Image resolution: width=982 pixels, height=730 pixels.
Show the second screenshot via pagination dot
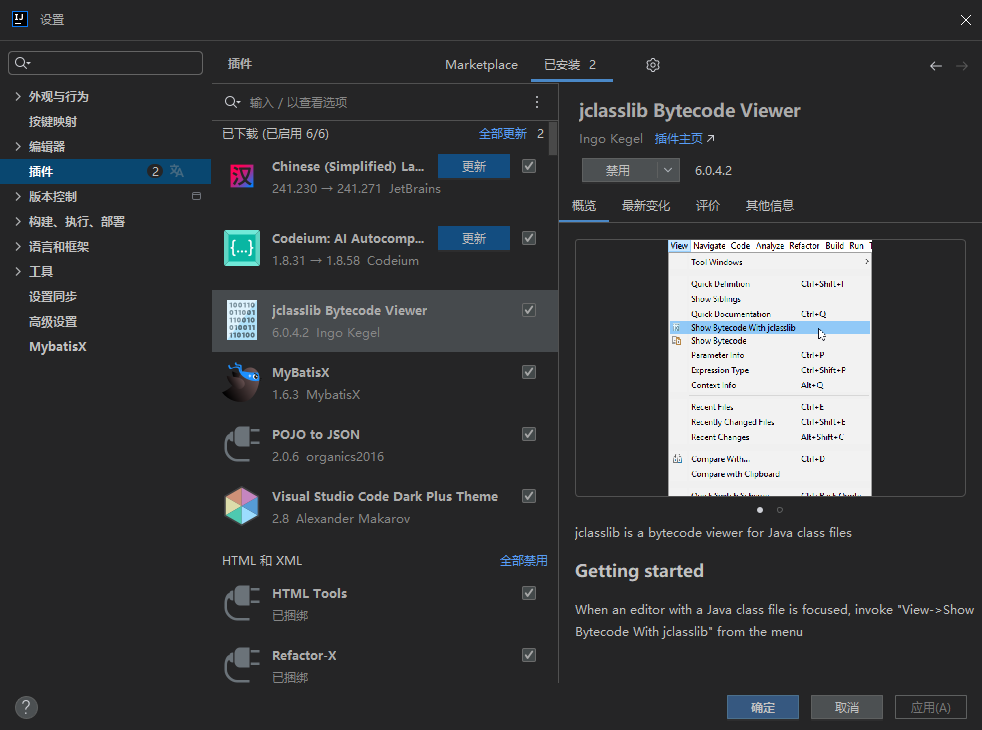[x=780, y=510]
